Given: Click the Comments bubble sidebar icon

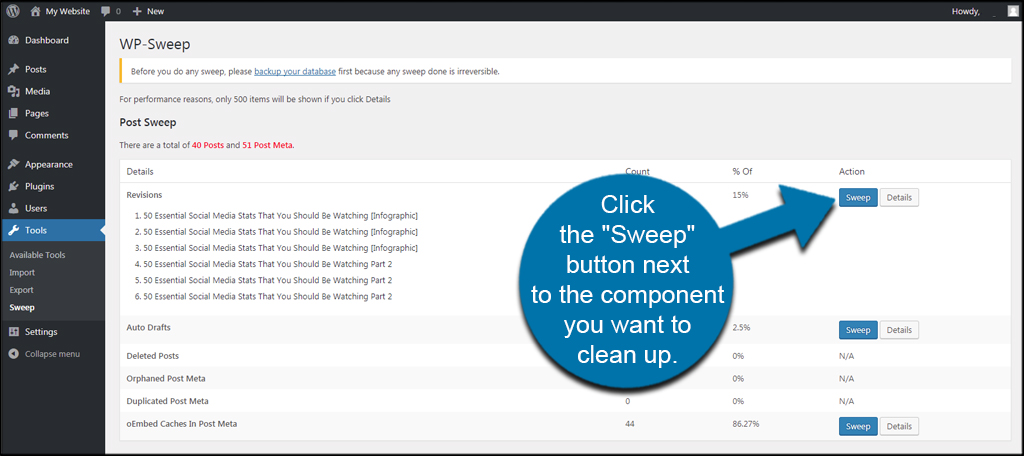Looking at the screenshot, I should pos(13,135).
